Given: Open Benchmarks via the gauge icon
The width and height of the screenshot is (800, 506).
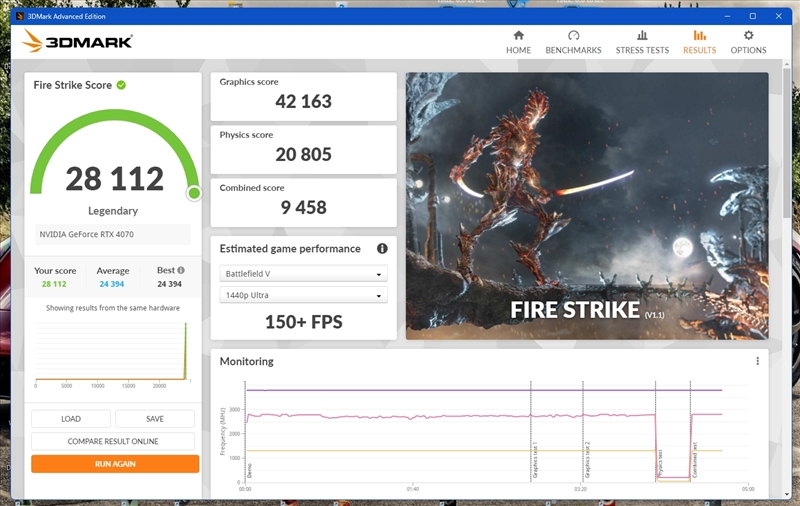Looking at the screenshot, I should point(573,36).
